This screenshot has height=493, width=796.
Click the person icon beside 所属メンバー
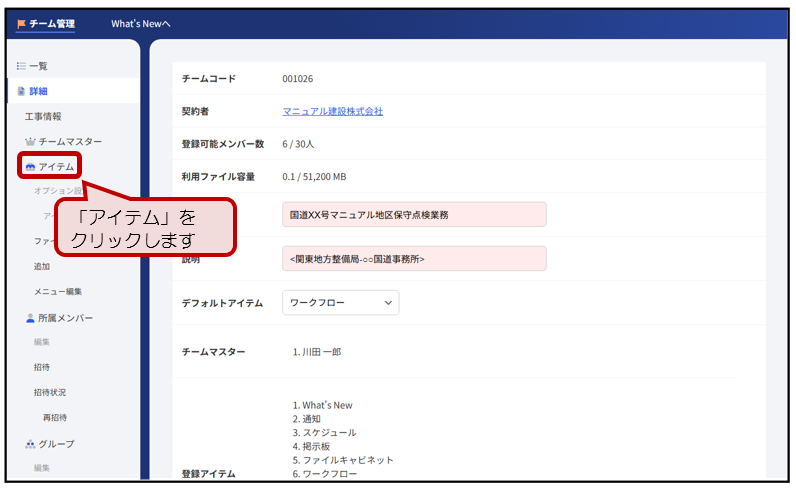tap(30, 318)
